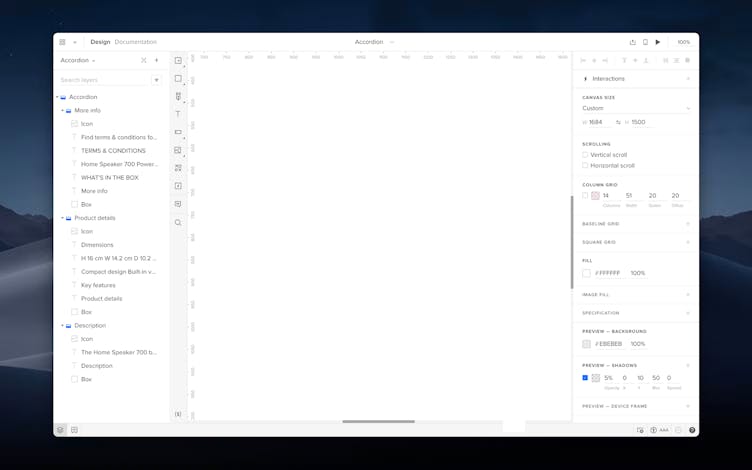Open the image element tool icon
The image size is (752, 470).
[x=178, y=150]
